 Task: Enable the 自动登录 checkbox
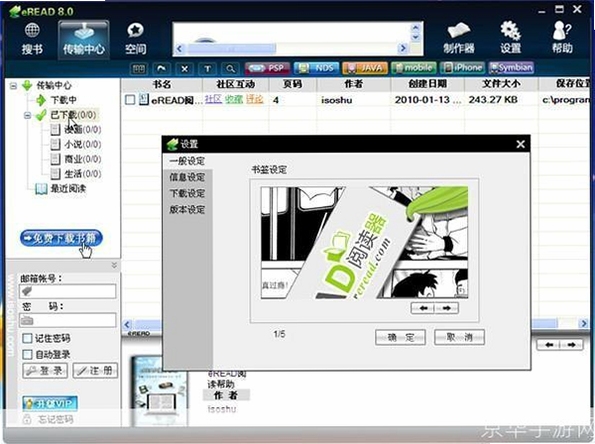[x=27, y=354]
